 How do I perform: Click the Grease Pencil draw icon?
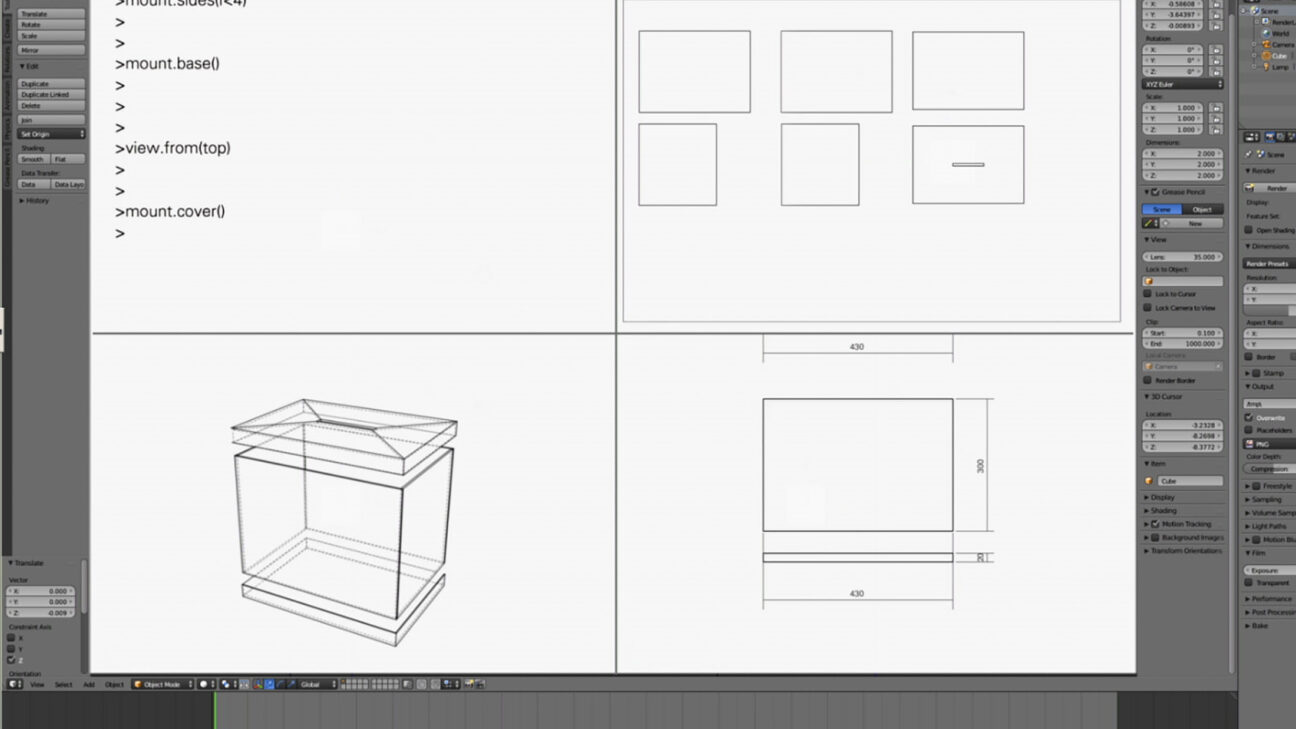coord(1150,223)
